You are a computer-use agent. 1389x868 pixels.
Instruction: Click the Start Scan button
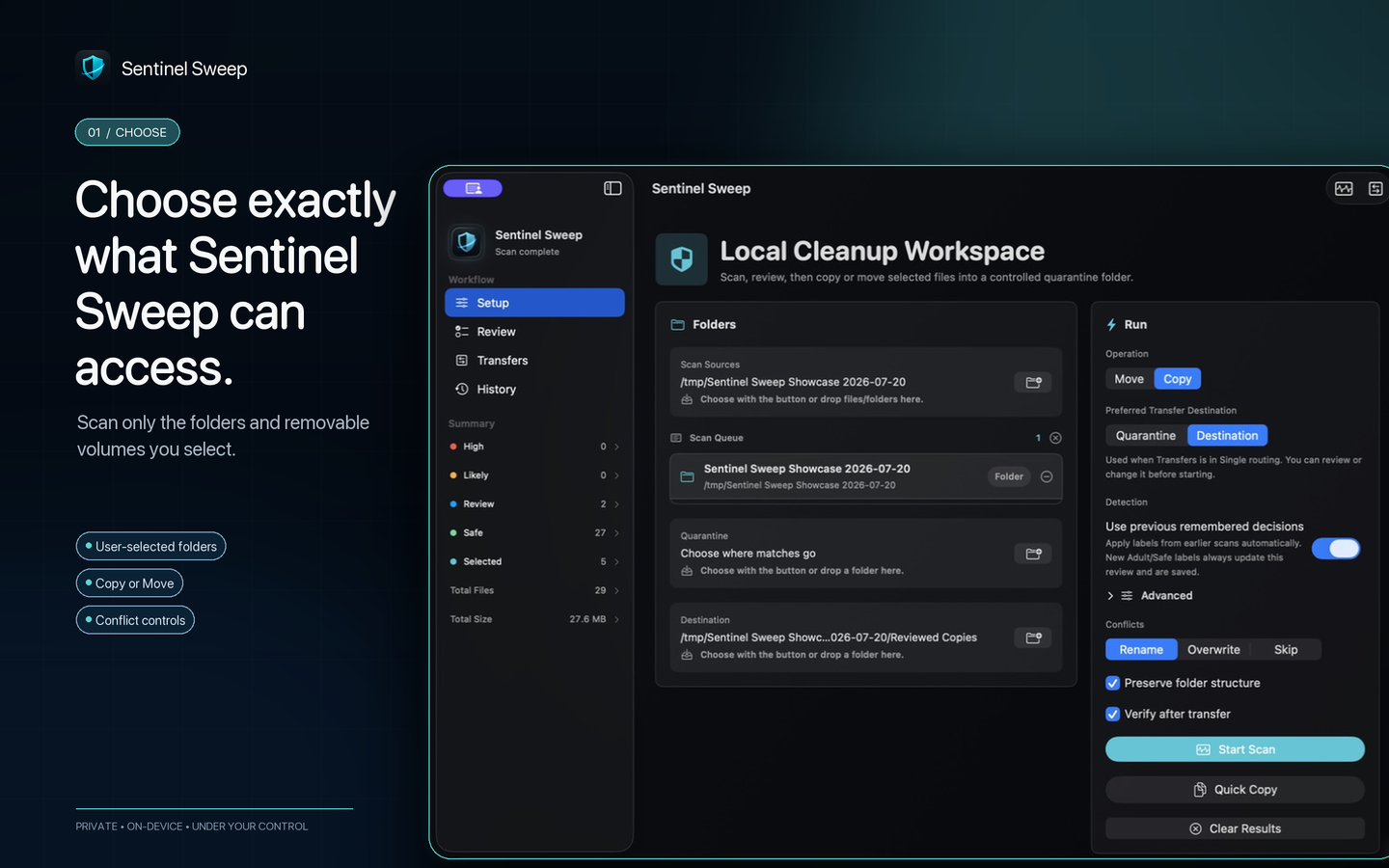pos(1235,749)
